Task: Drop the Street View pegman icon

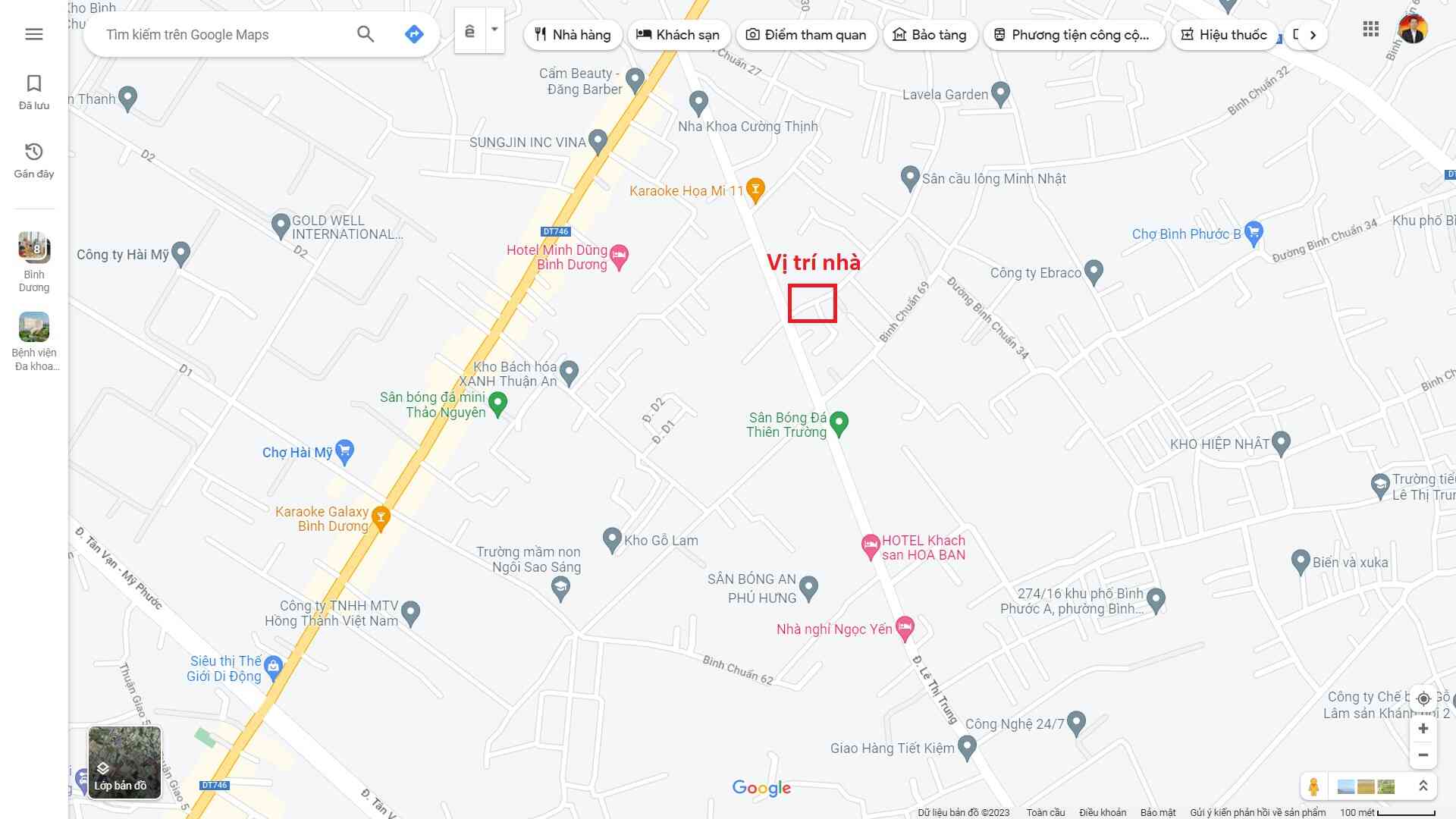Action: 1313,786
